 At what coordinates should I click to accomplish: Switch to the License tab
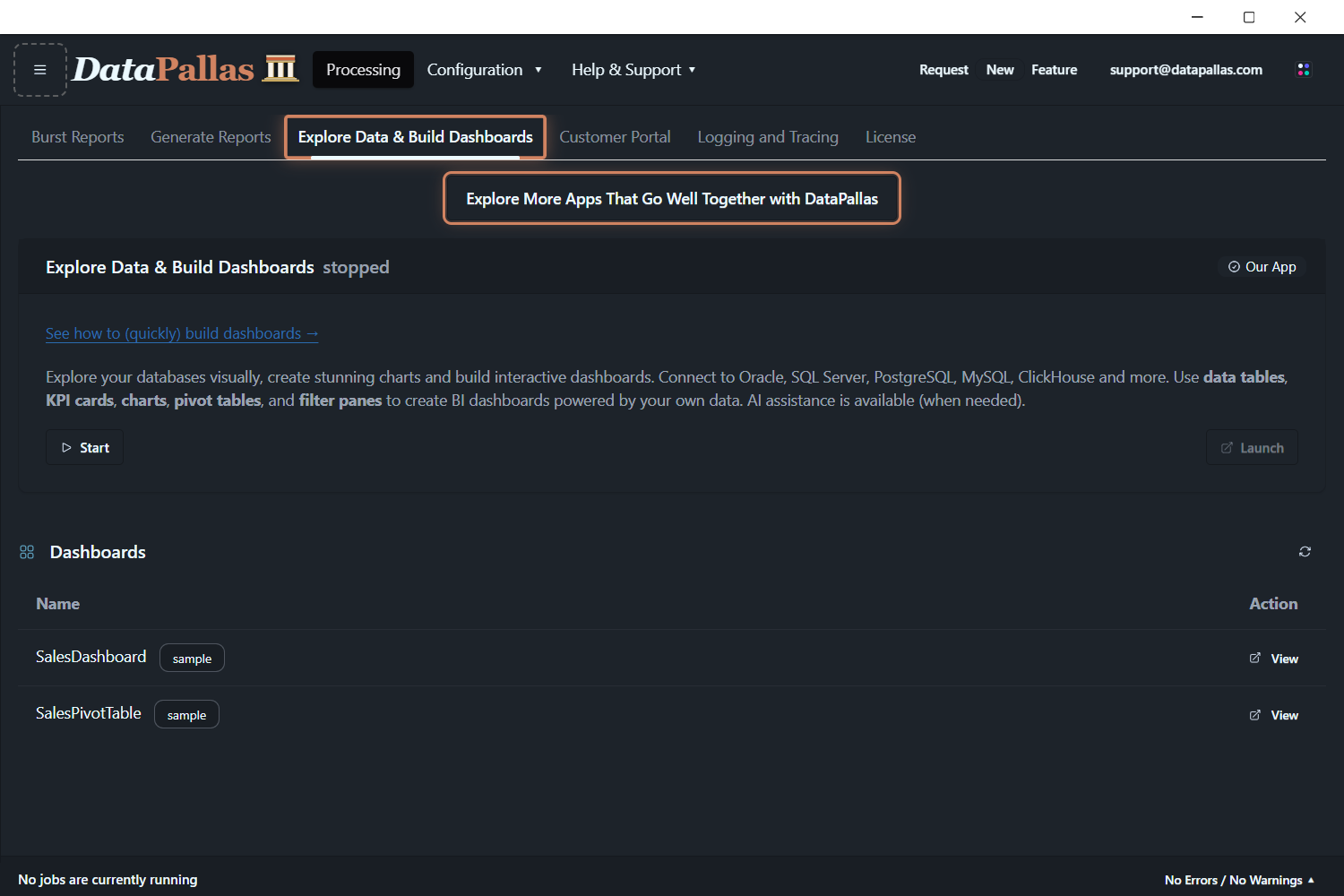click(891, 137)
